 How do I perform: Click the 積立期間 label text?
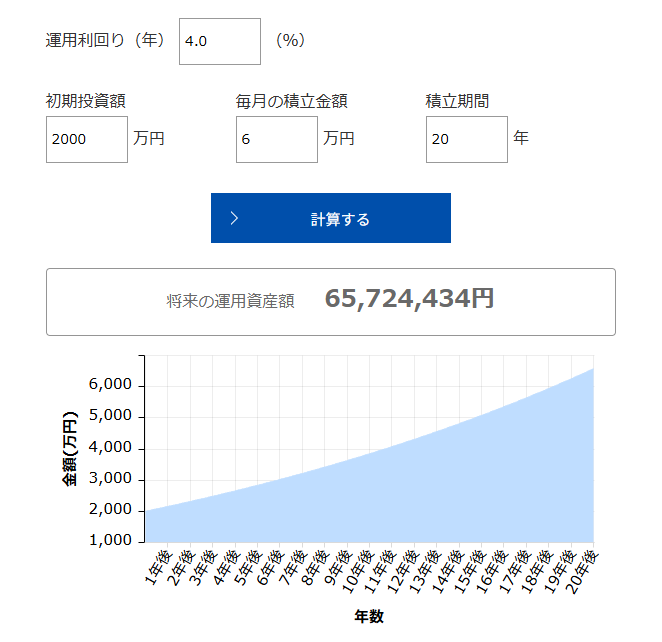457,101
